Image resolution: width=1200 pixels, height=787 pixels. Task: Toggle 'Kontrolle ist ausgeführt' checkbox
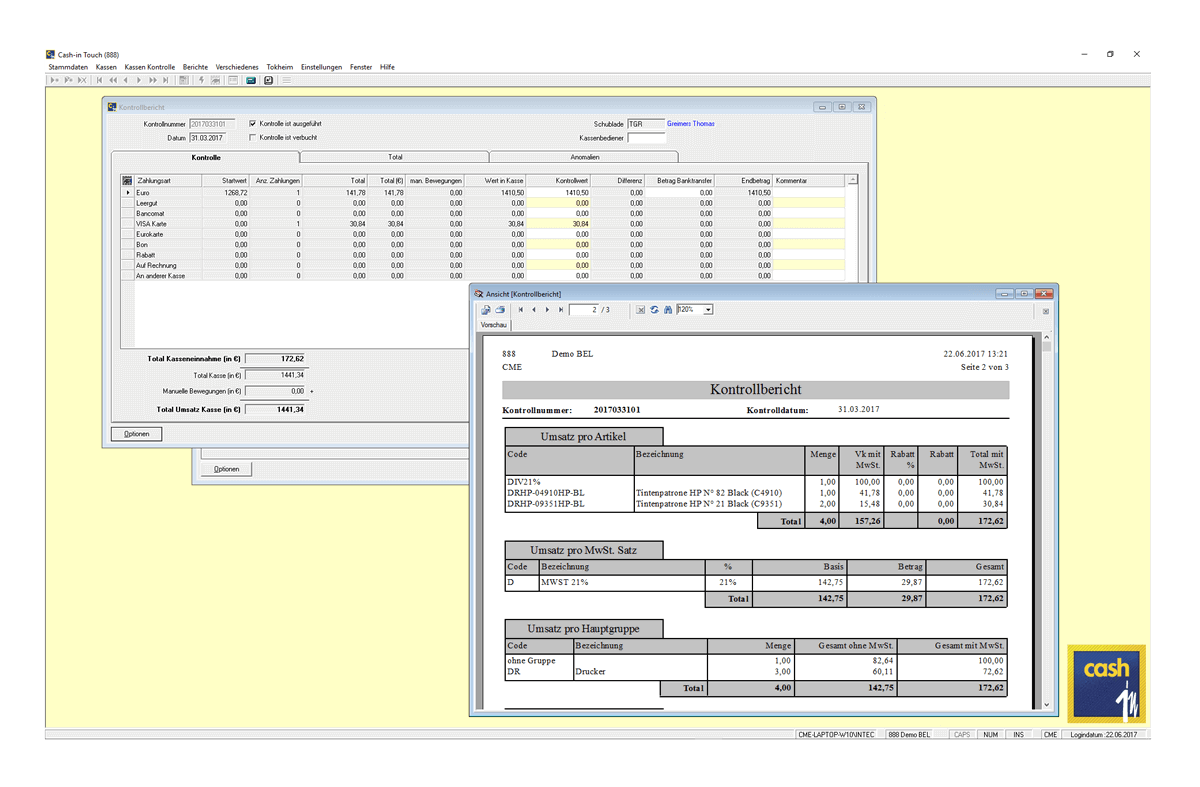point(253,124)
